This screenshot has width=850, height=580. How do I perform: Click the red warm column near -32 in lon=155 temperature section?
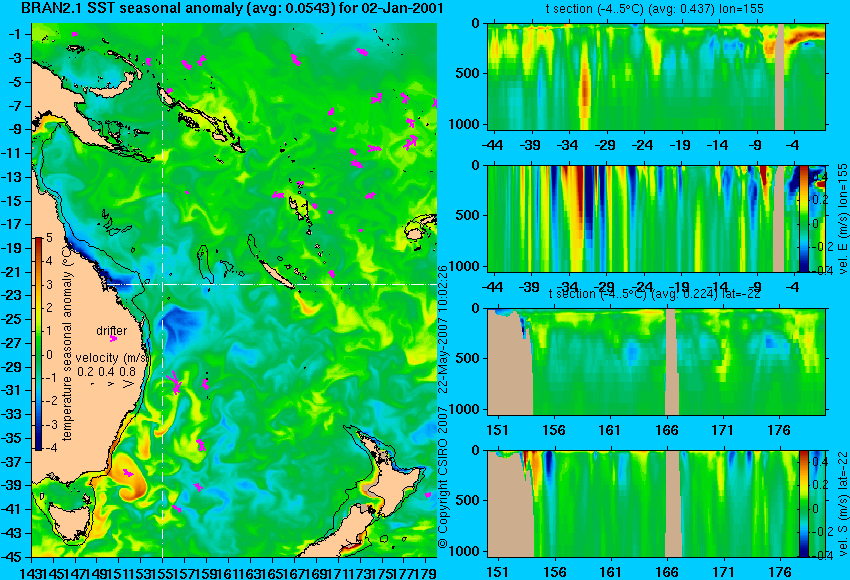pos(584,87)
